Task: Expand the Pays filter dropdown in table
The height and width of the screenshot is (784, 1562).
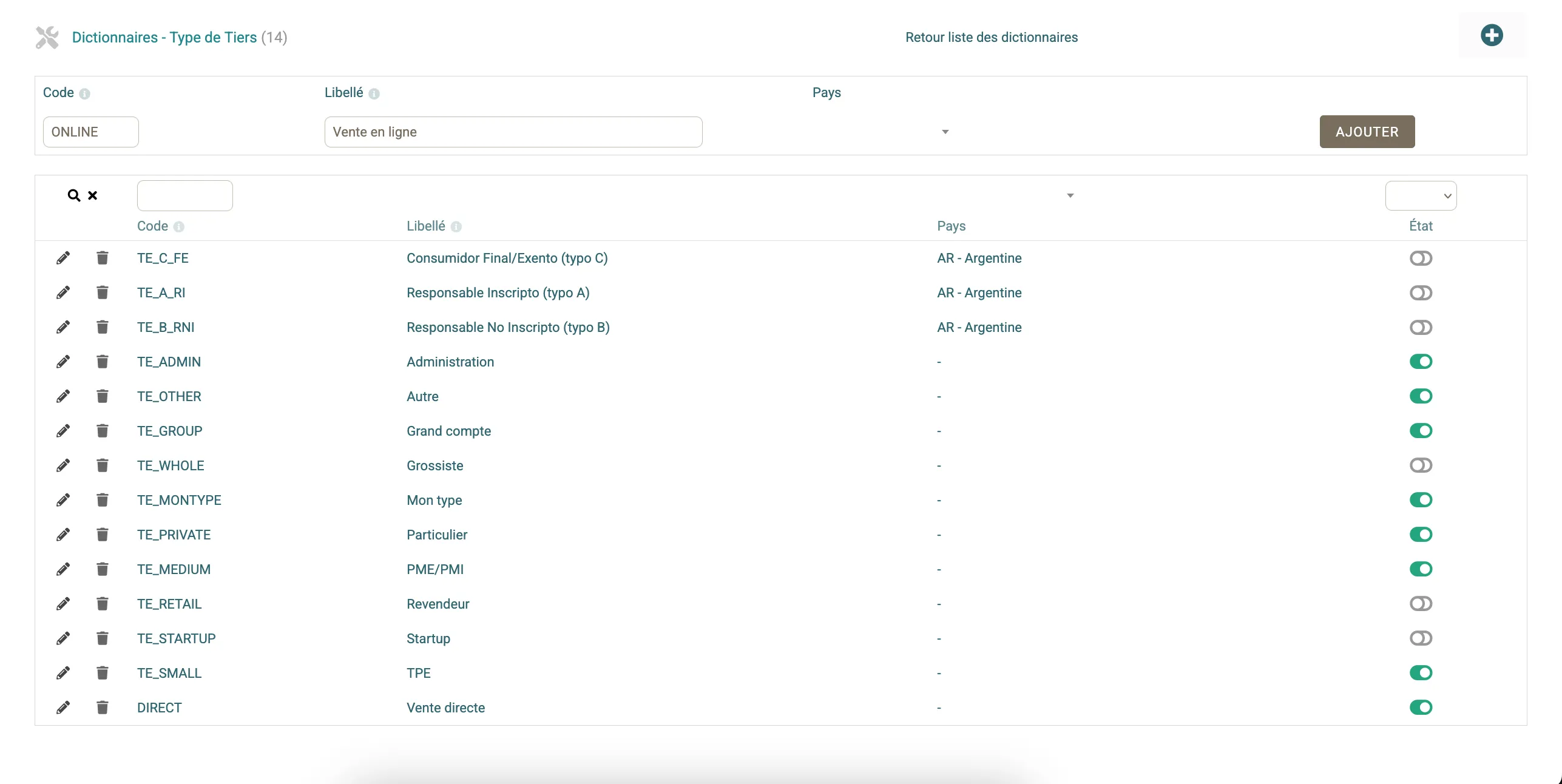Action: pos(1070,195)
